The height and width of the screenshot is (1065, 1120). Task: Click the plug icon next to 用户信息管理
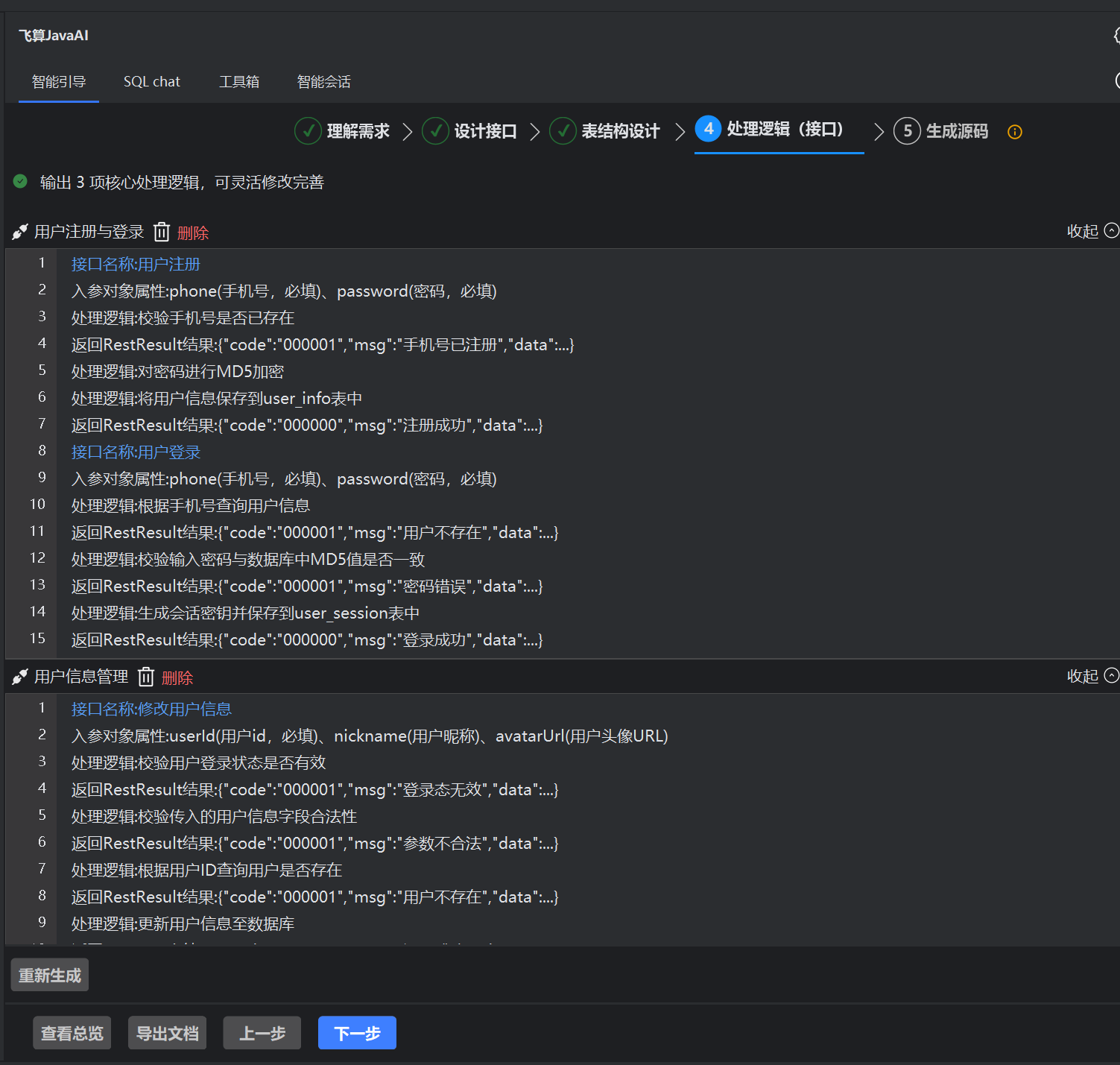(x=20, y=677)
